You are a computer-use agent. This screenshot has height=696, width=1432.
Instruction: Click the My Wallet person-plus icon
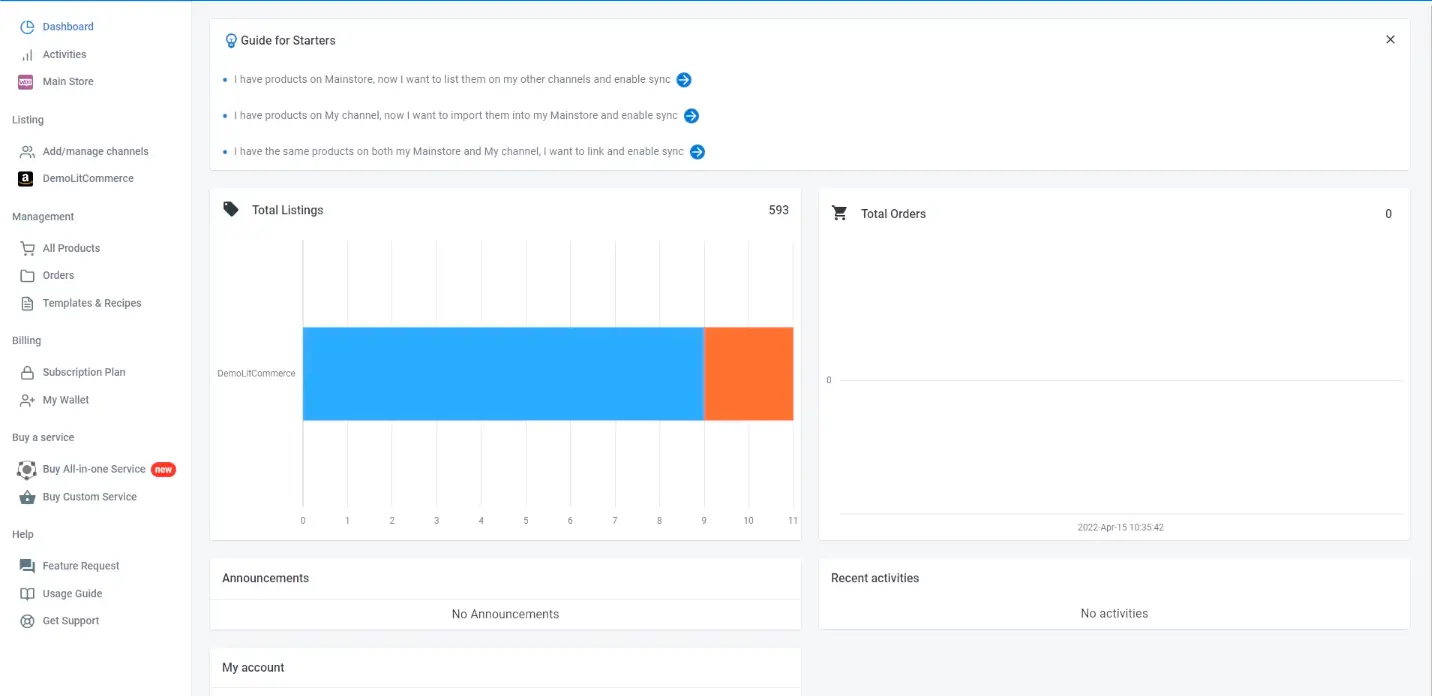coord(27,400)
